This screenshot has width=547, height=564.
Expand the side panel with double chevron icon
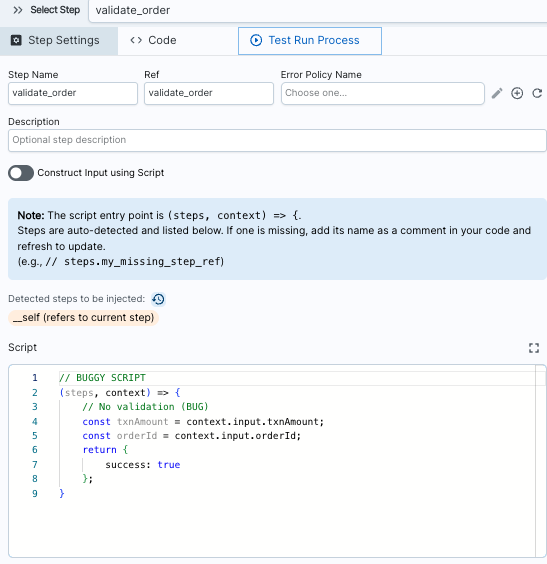point(18,10)
